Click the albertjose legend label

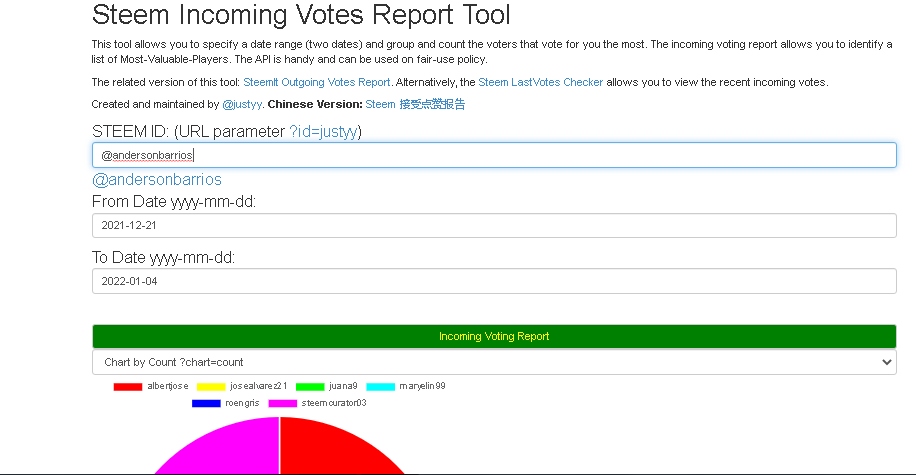[x=168, y=386]
